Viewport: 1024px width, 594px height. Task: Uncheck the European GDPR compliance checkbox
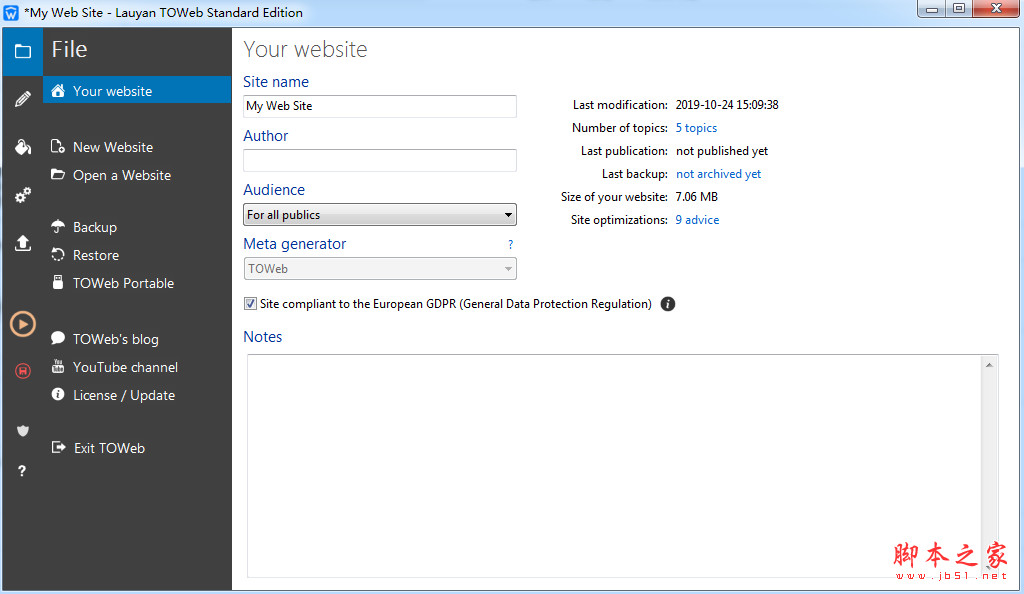[250, 304]
